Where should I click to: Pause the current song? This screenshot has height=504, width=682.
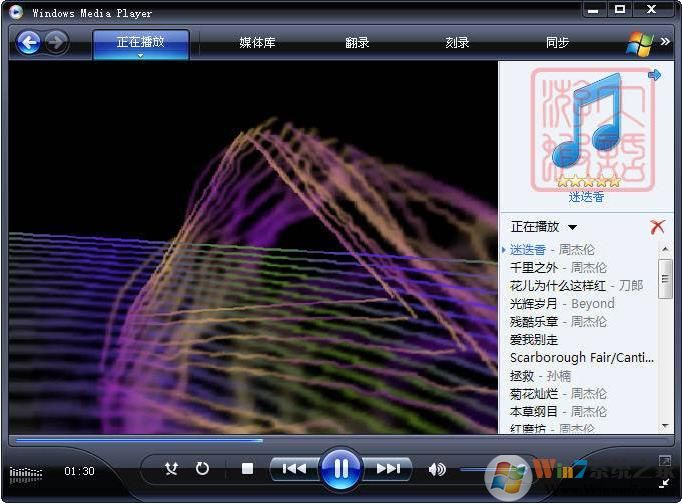[341, 469]
